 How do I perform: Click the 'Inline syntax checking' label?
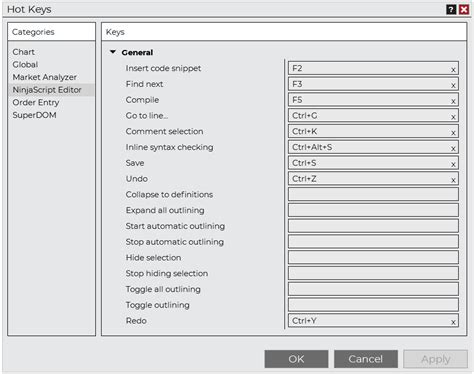point(169,147)
